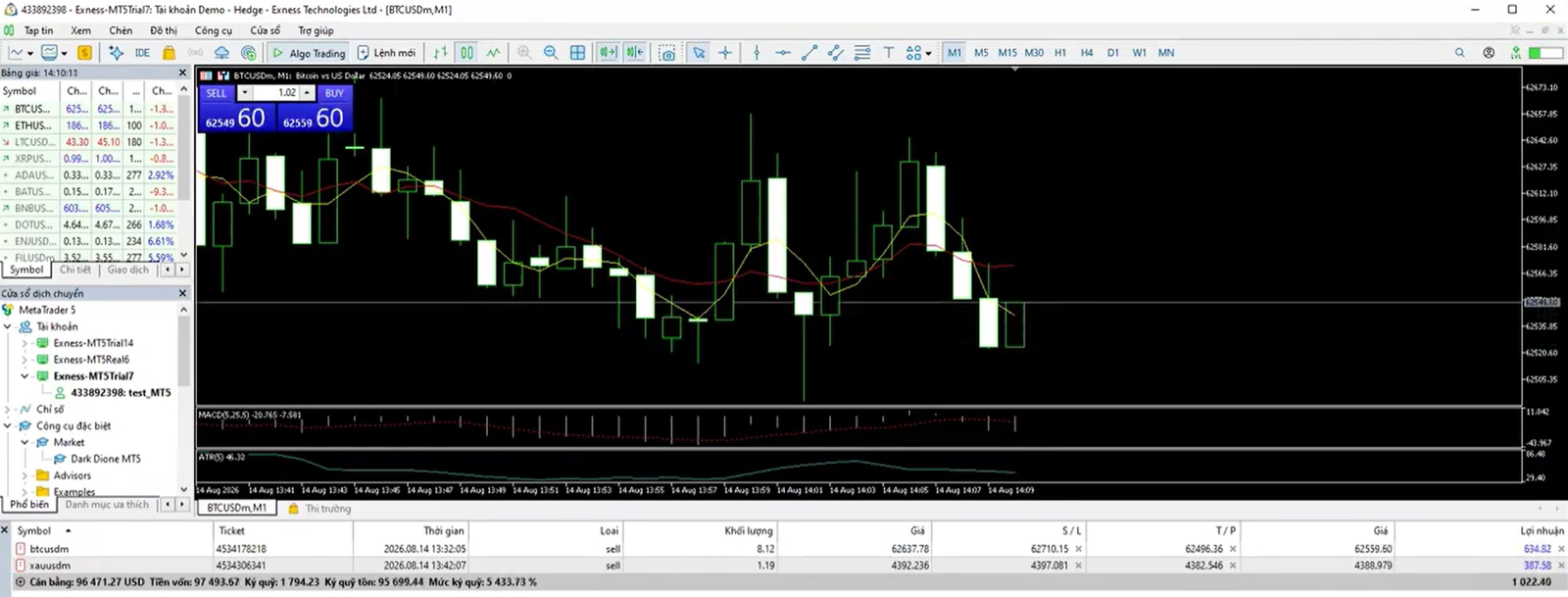Switch to the MN timeframe

[x=1166, y=53]
